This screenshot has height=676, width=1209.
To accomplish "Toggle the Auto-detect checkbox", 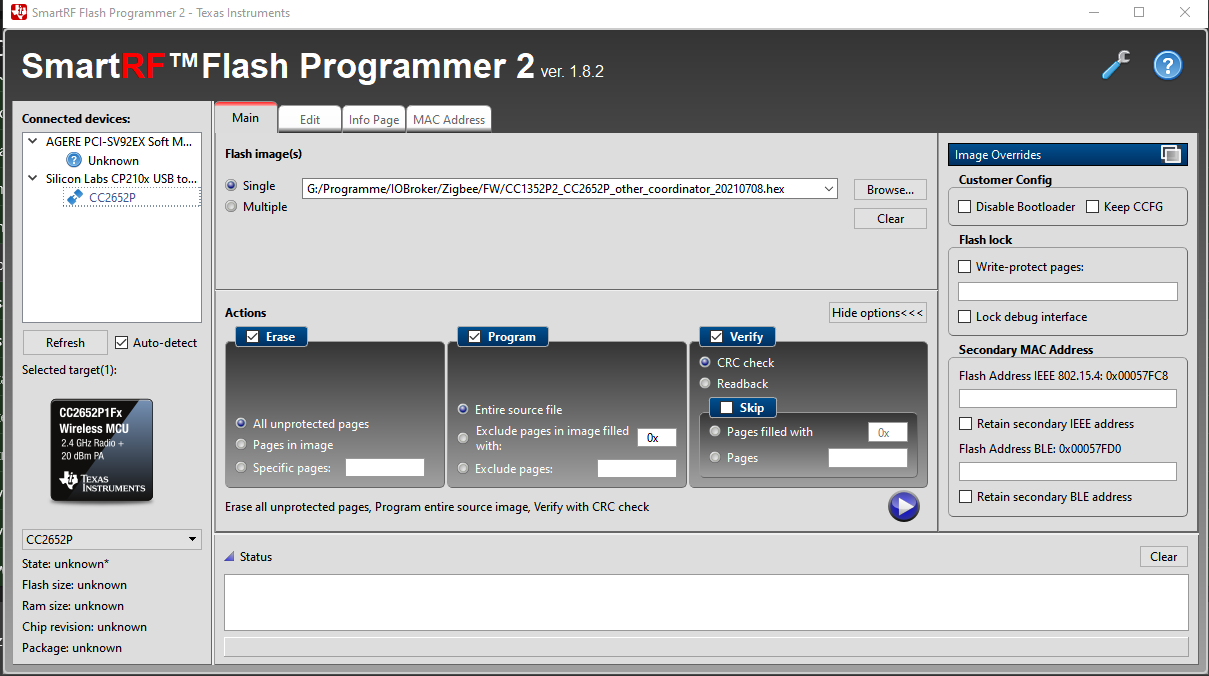I will 122,343.
